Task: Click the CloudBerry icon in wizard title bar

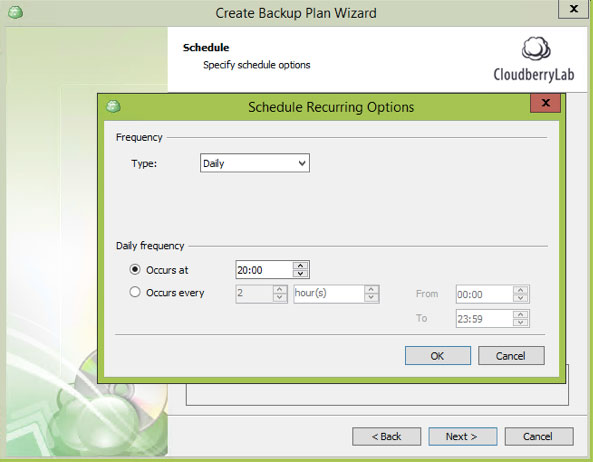Action: click(x=16, y=12)
